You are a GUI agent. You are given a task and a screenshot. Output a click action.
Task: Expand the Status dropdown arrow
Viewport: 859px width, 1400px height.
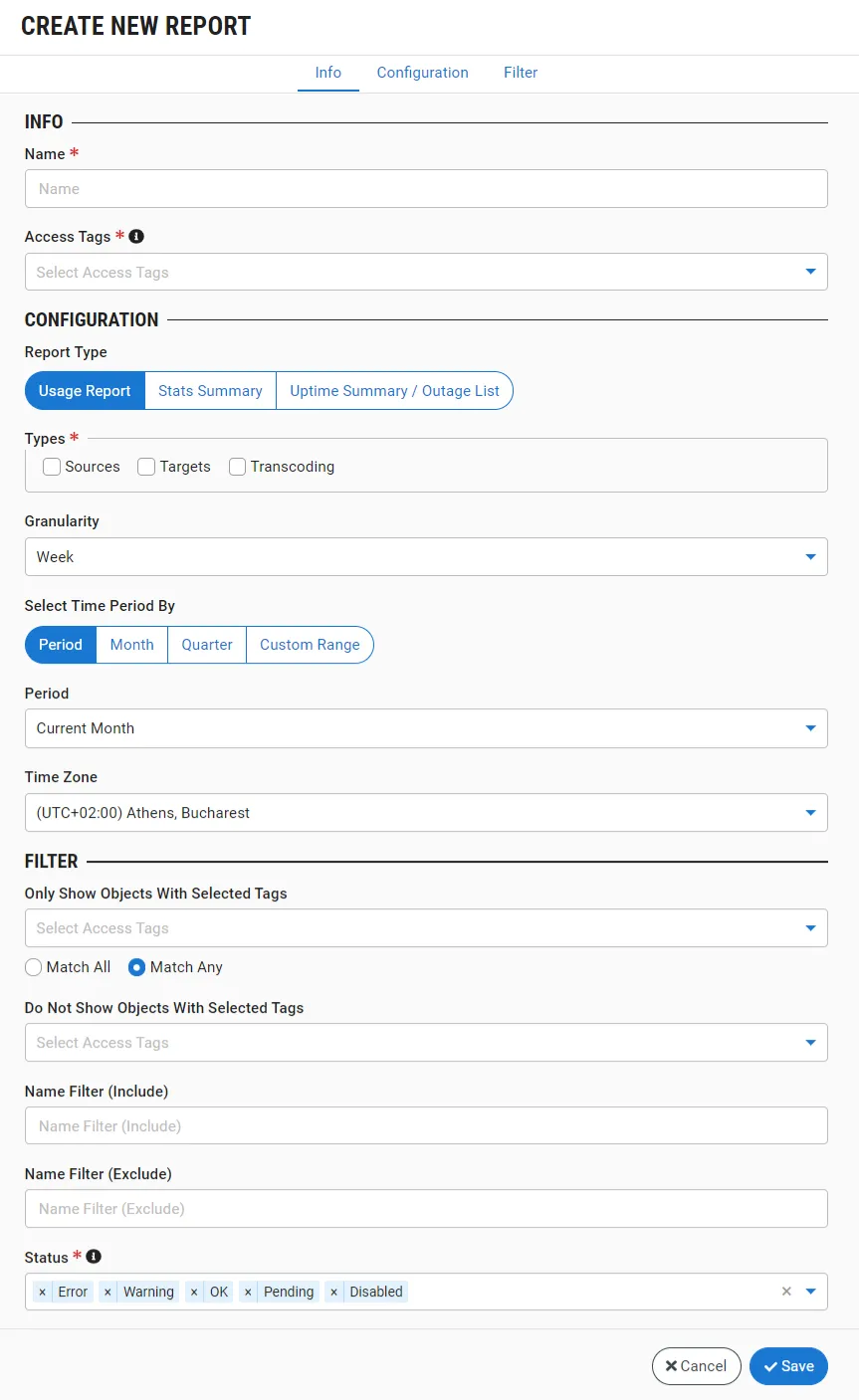(810, 1292)
